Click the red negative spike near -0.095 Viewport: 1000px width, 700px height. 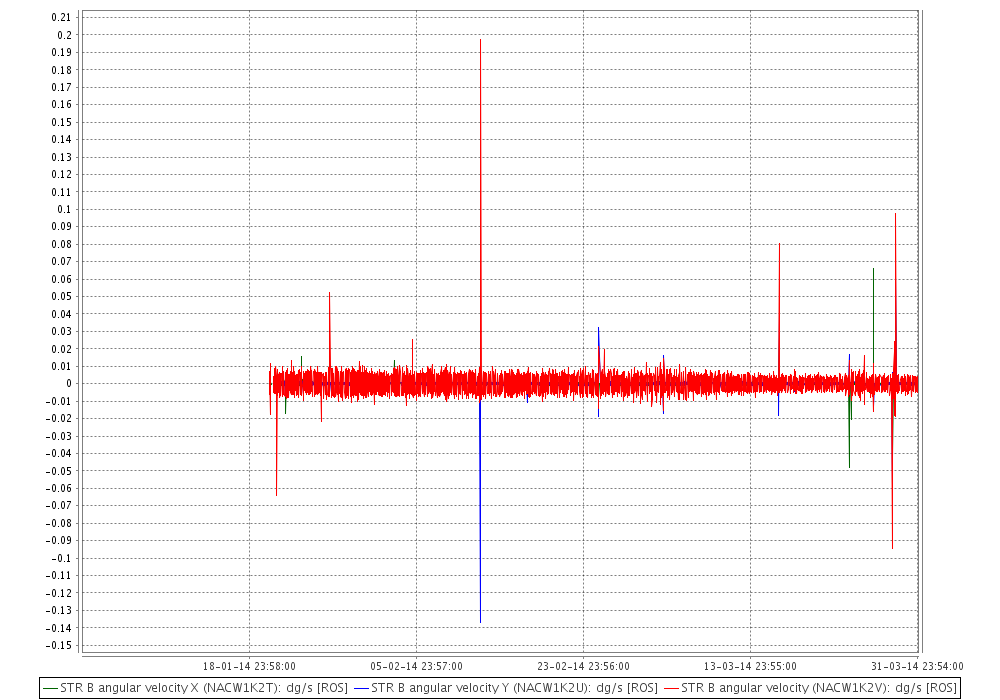pos(892,546)
